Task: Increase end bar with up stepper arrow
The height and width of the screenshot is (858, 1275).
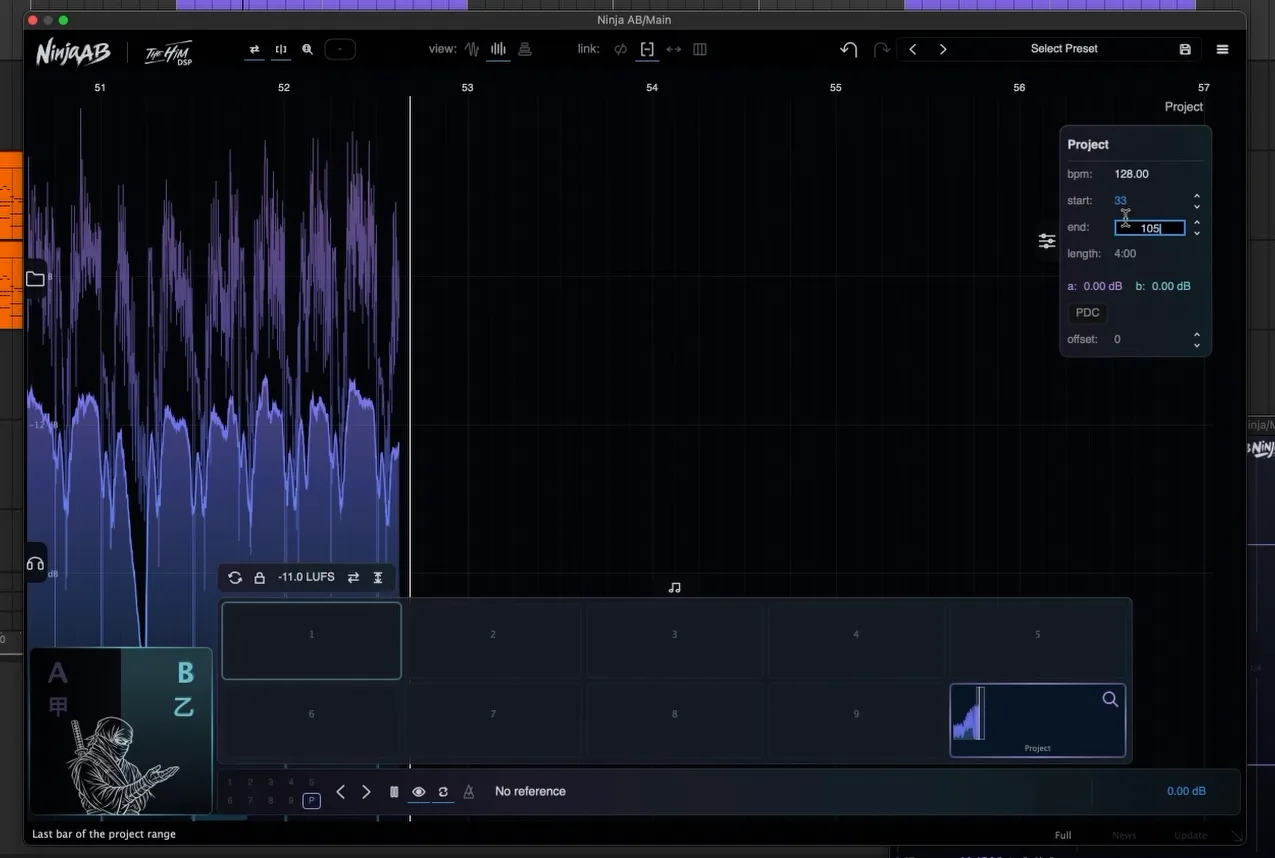Action: (x=1197, y=223)
